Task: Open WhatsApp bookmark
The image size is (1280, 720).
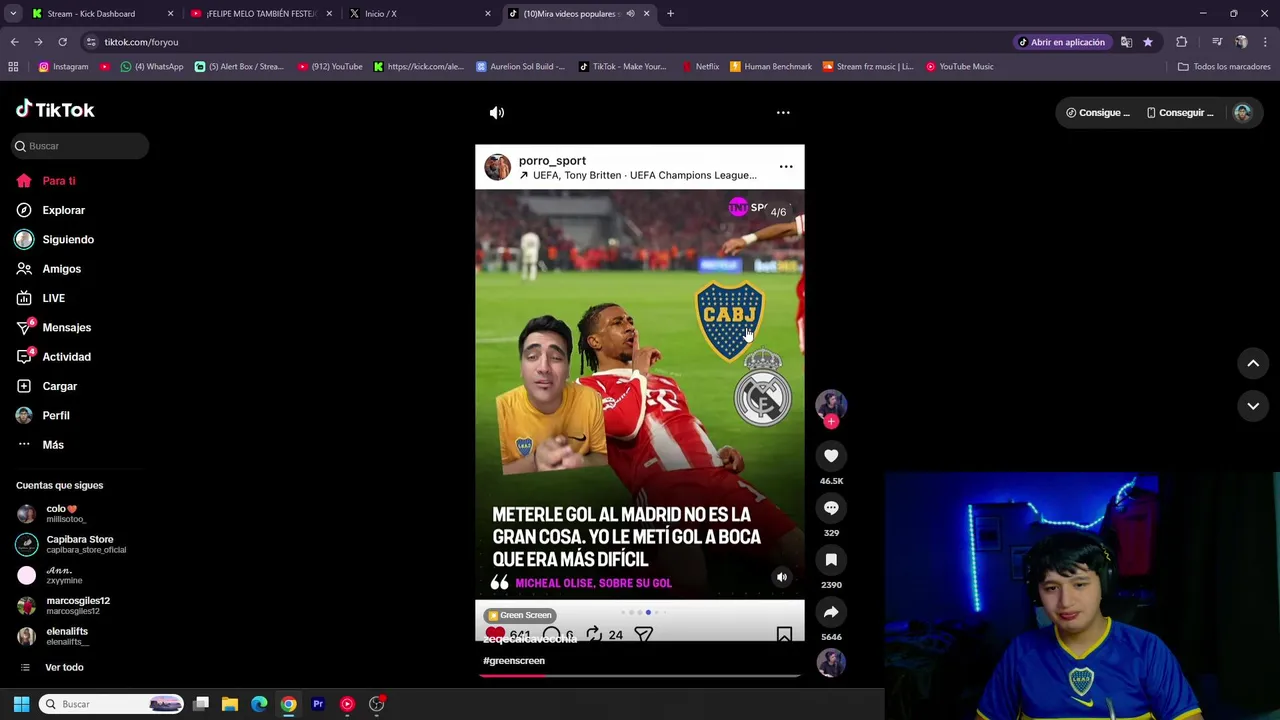Action: [151, 67]
